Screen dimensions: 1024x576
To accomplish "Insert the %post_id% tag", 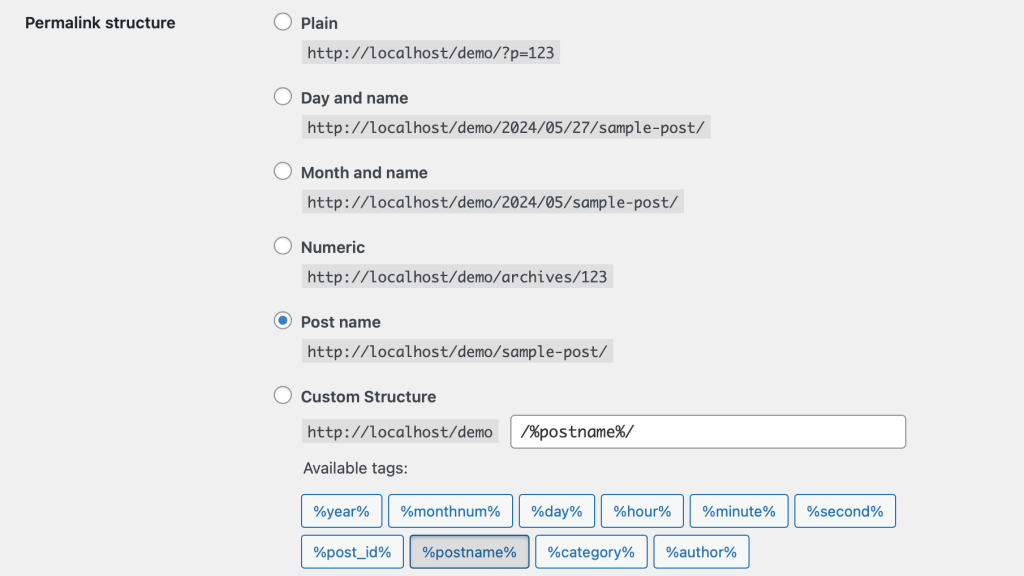I will pos(352,551).
